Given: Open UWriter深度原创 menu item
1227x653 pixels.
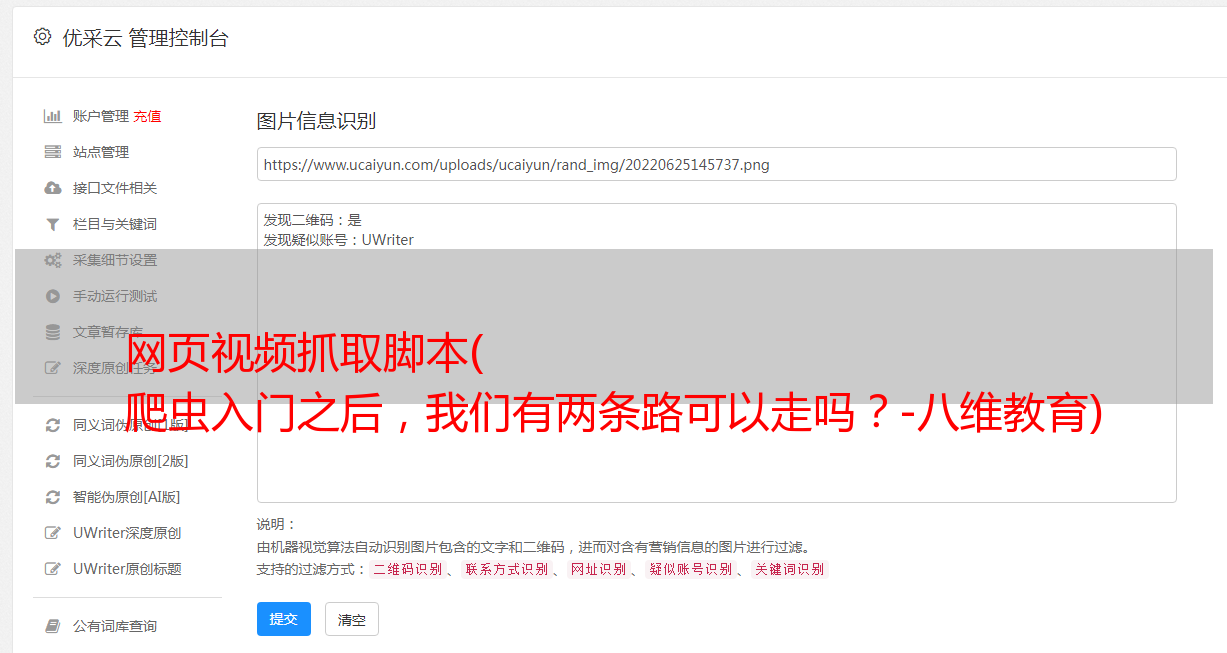Looking at the screenshot, I should coord(127,533).
